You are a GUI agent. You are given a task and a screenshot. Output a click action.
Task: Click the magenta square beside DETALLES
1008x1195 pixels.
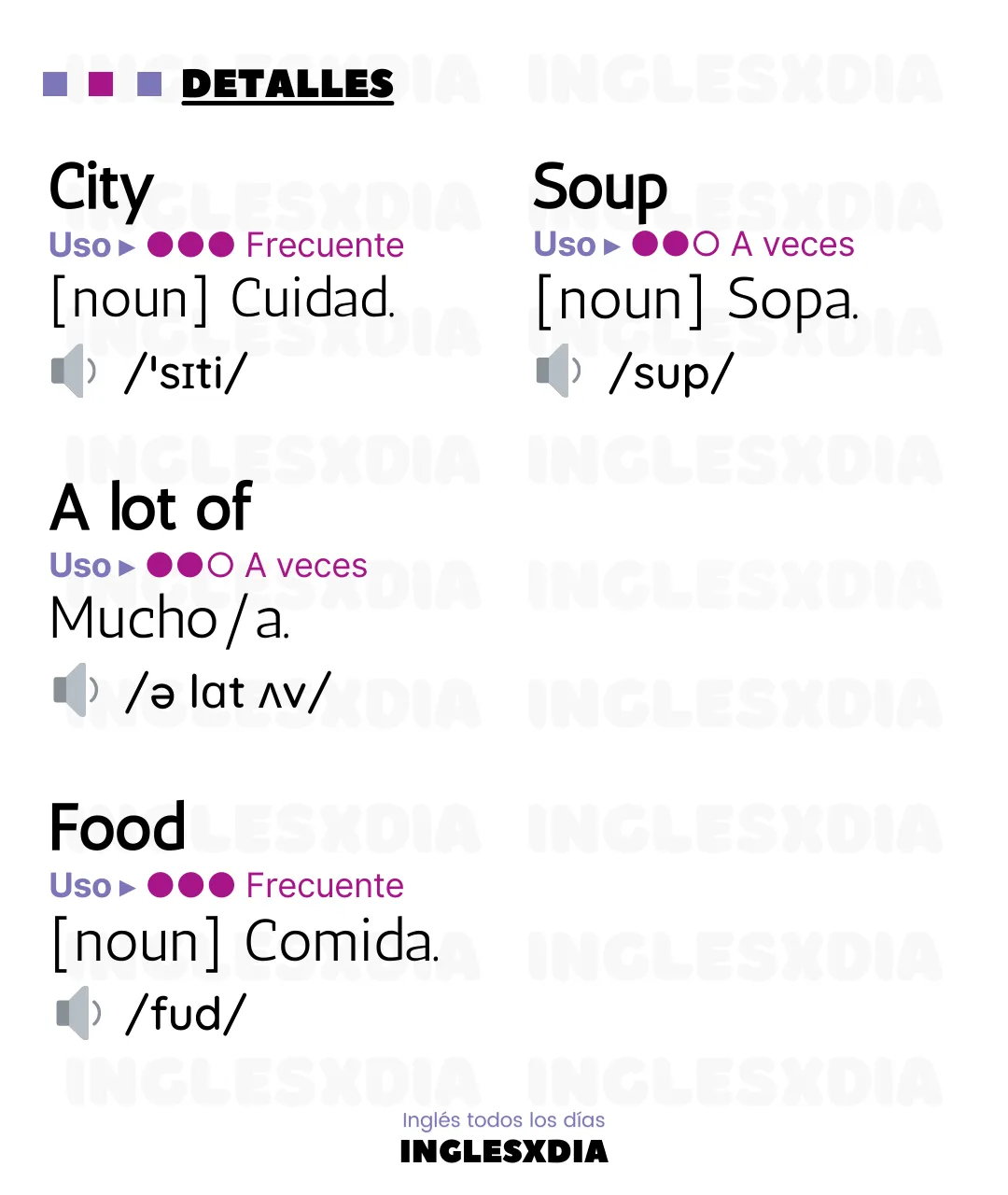point(101,84)
